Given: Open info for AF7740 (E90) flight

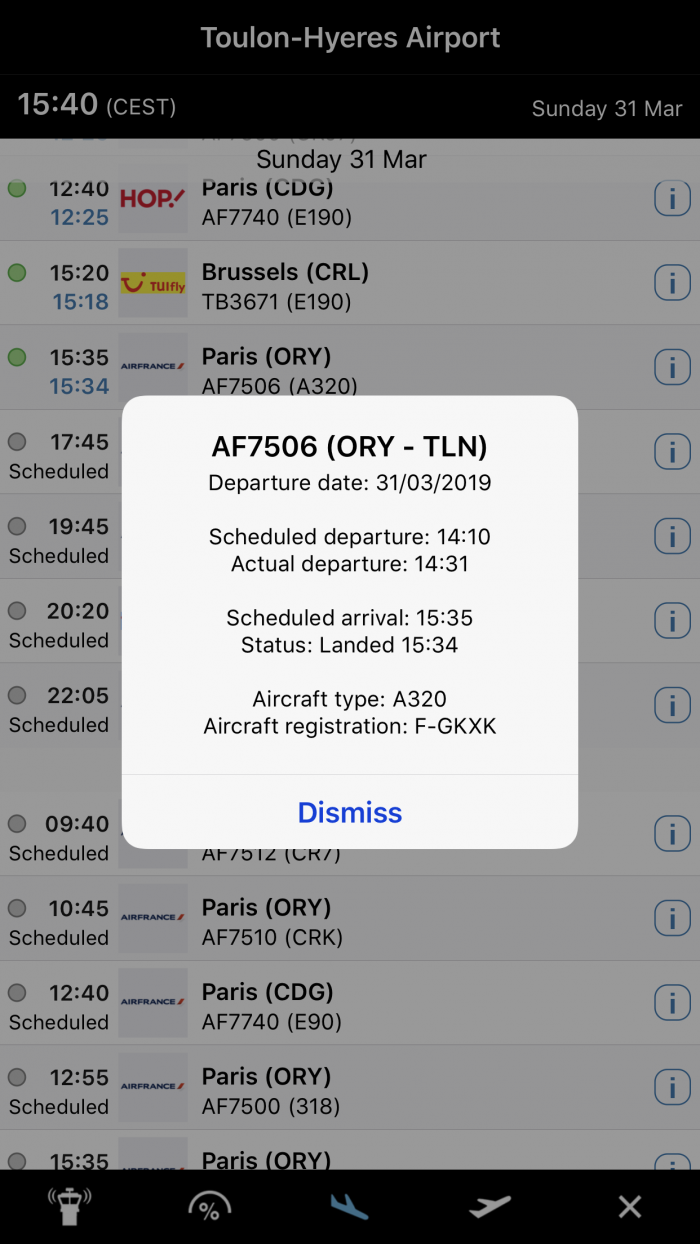Looking at the screenshot, I should tap(672, 1002).
